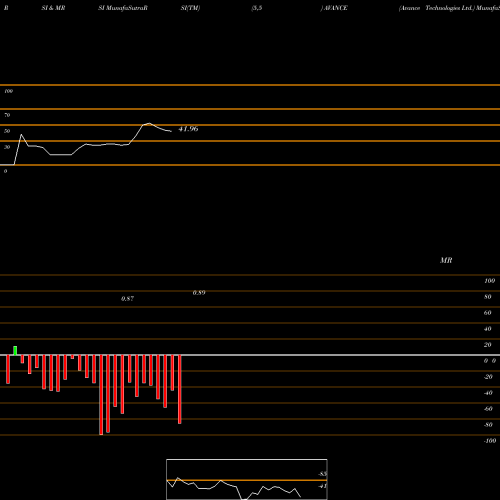Image resolution: width=500 pixels, height=500 pixels.
Task: Click the -100 label on the MR axis
Action: [x=490, y=441]
